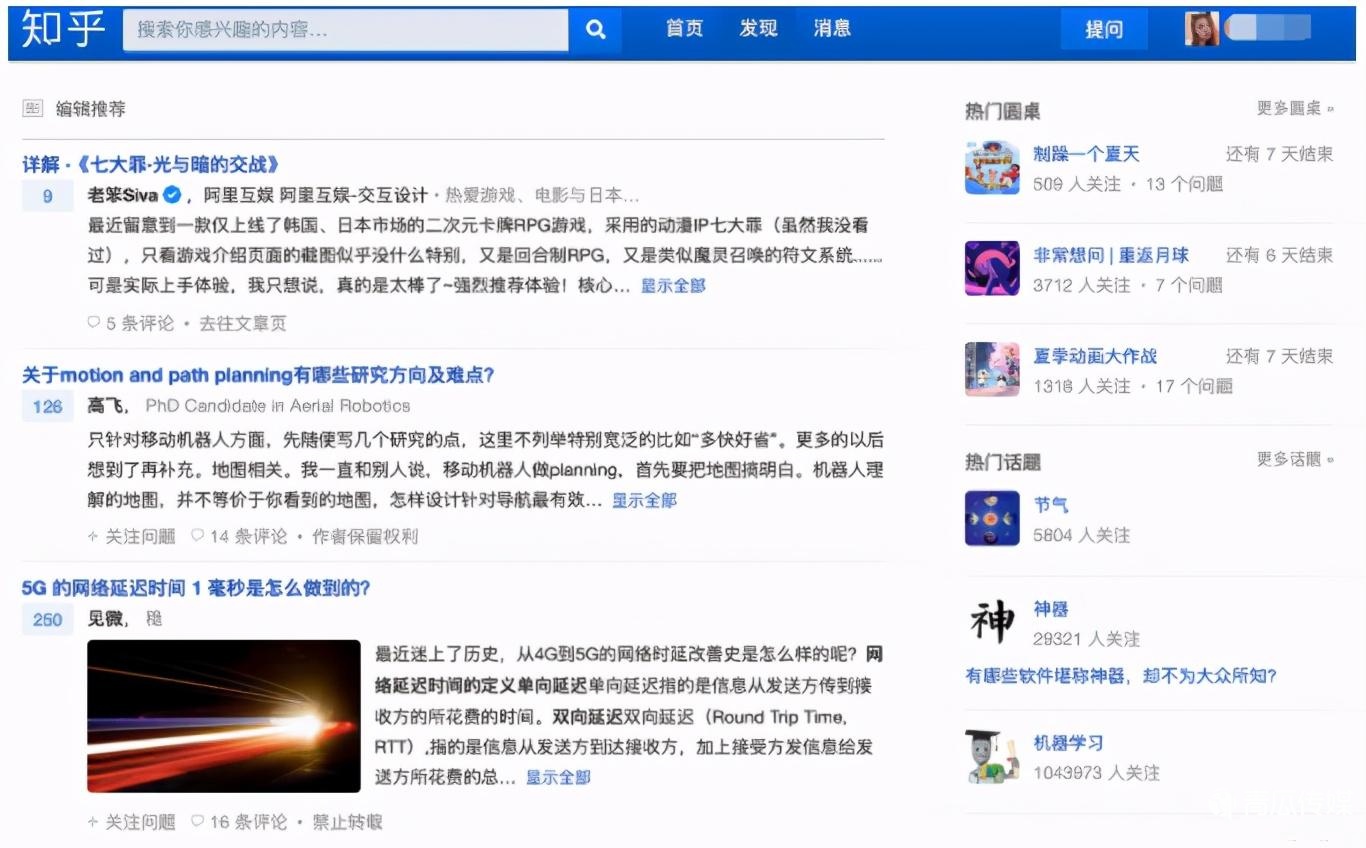Click the search magnifier button
The width and height of the screenshot is (1366, 848).
(x=595, y=30)
